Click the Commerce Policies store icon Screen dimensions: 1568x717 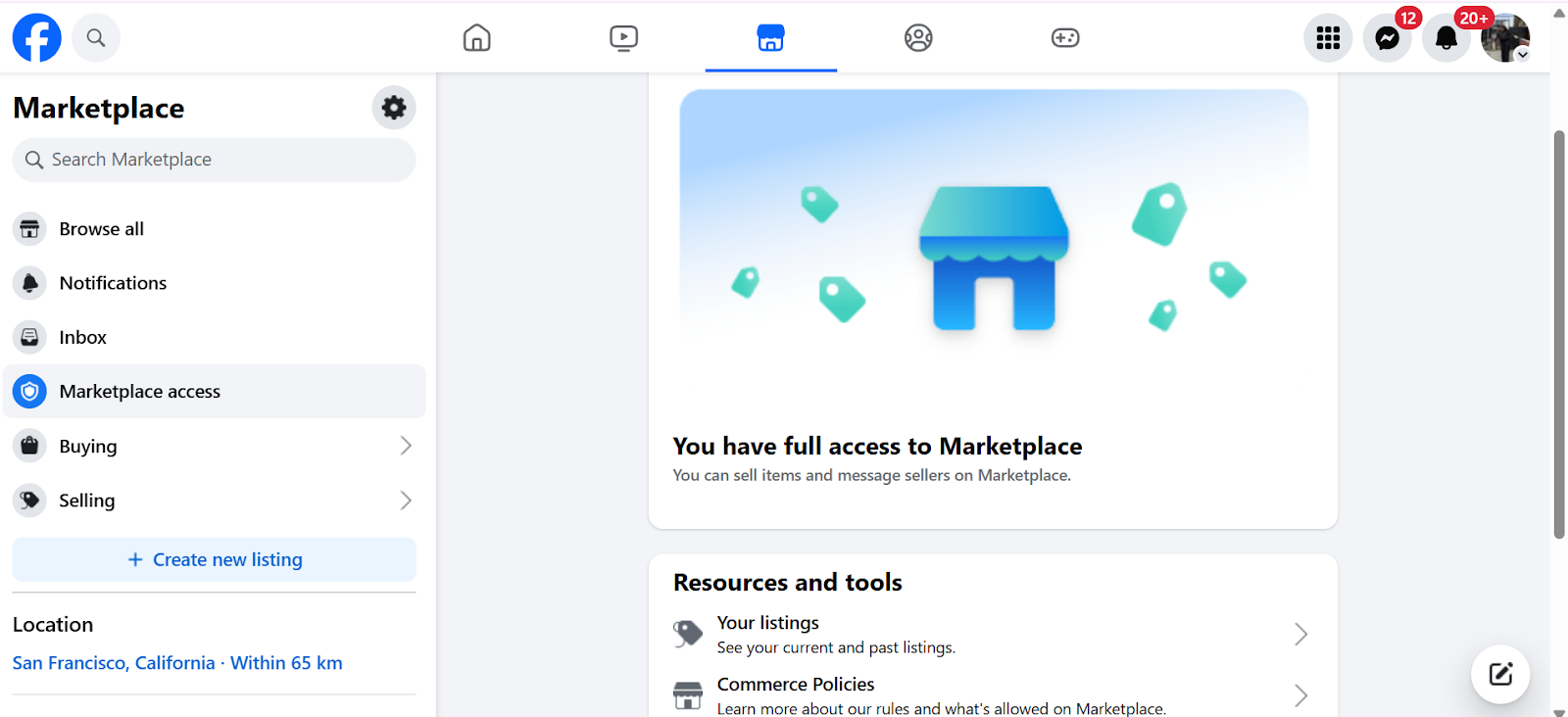click(x=688, y=695)
